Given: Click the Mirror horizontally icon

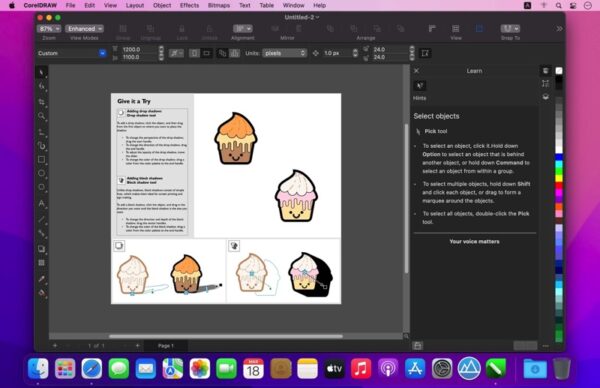Looking at the screenshot, I should click(x=275, y=29).
